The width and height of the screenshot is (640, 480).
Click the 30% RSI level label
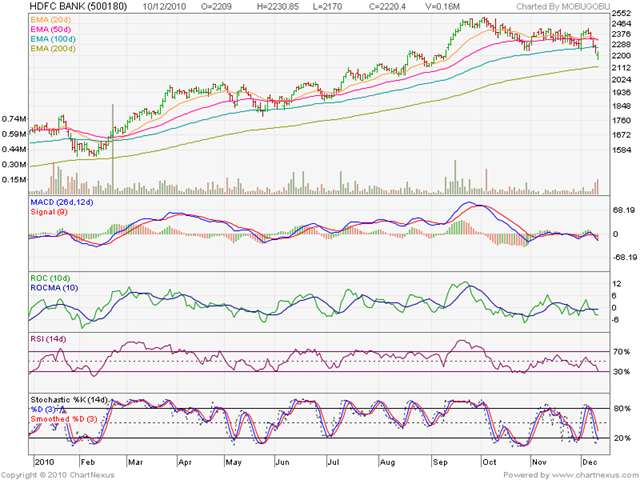[x=622, y=372]
